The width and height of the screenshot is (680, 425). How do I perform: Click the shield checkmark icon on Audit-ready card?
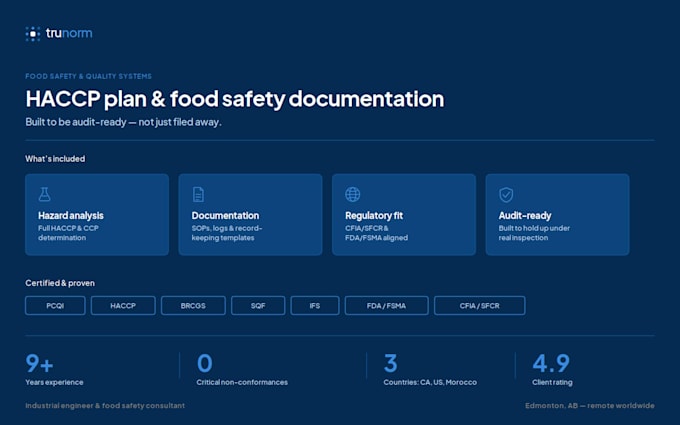coord(506,195)
